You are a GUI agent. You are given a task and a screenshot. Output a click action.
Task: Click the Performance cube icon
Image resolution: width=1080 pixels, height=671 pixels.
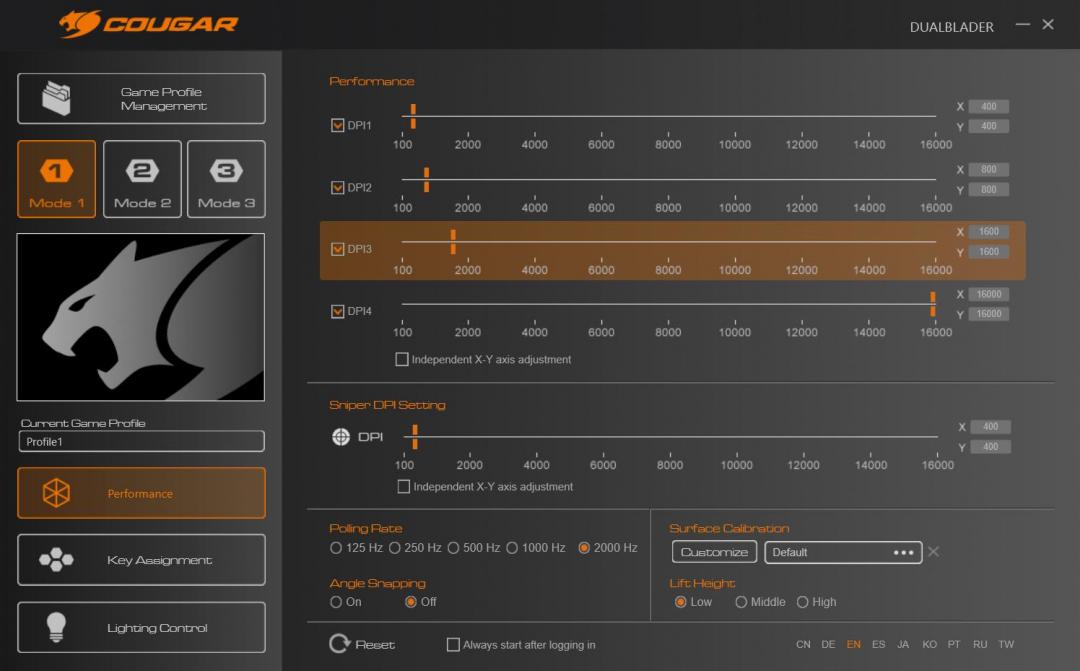point(56,493)
